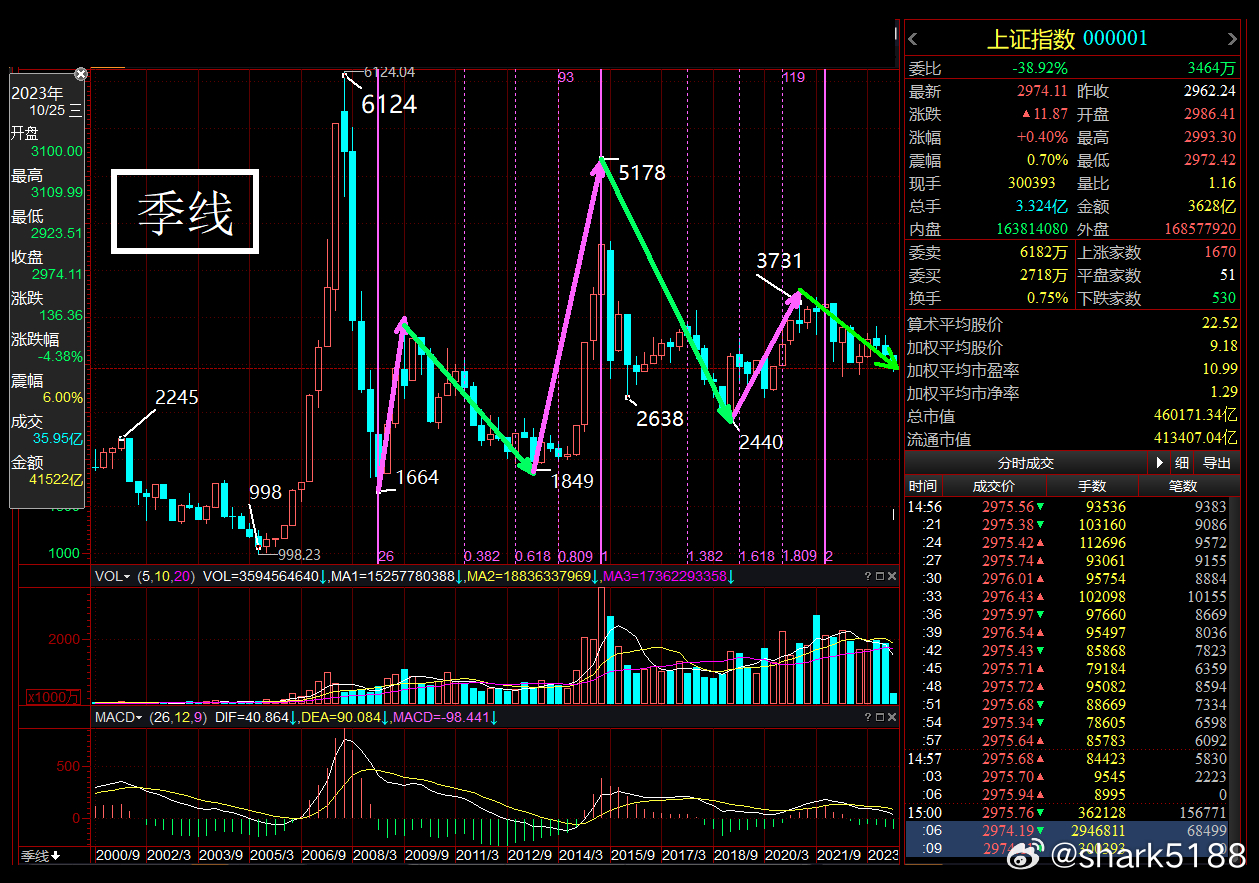Click the 0.618 Fibonacci time marker
The image size is (1259, 883).
(x=532, y=556)
